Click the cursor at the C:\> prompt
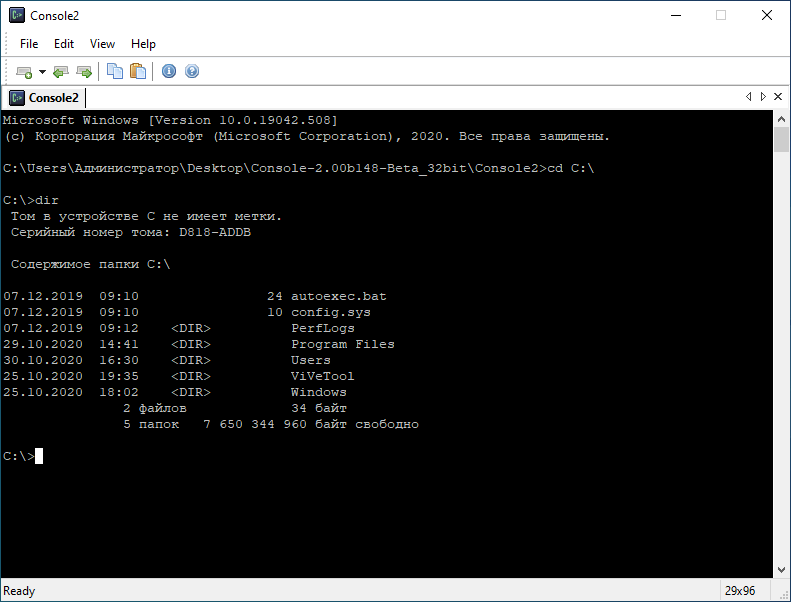791x602 pixels. pos(39,456)
